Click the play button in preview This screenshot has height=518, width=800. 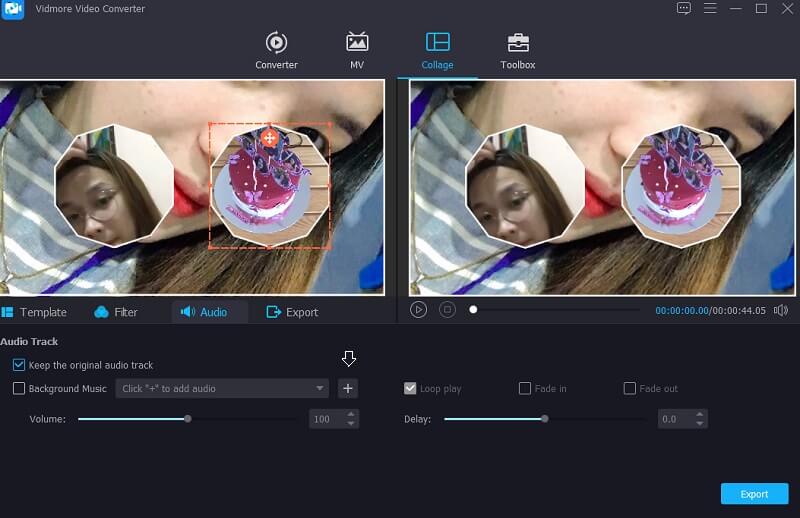tap(419, 310)
